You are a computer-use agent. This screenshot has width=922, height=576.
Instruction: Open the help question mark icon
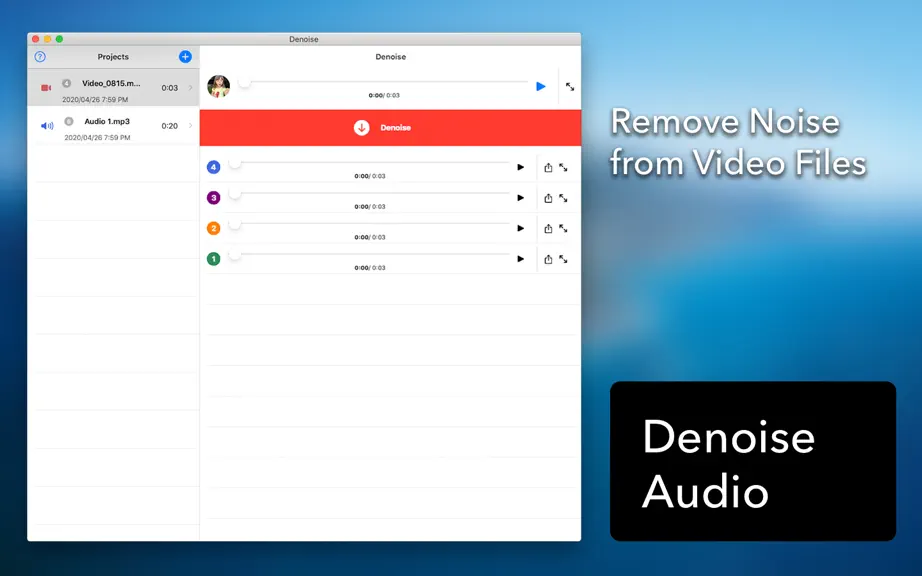tap(40, 56)
